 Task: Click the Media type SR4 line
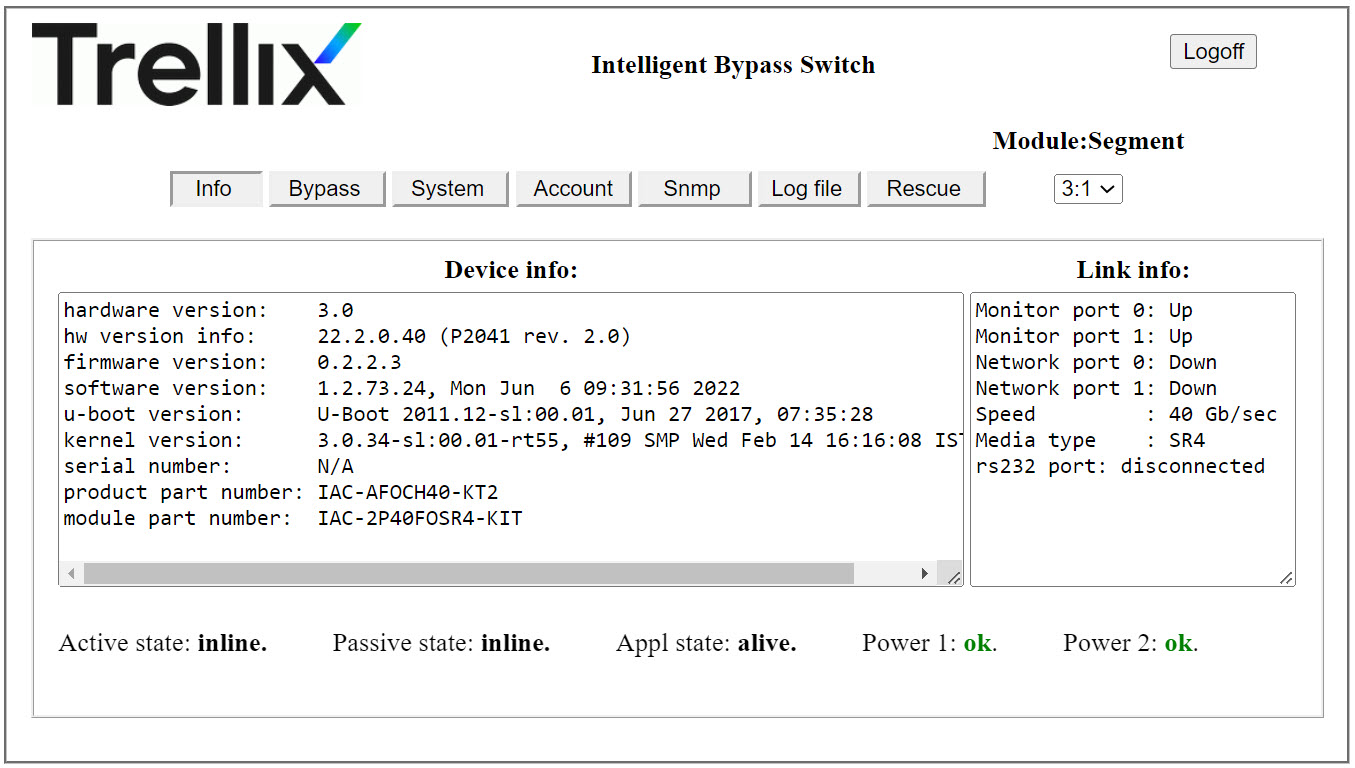click(x=1090, y=440)
